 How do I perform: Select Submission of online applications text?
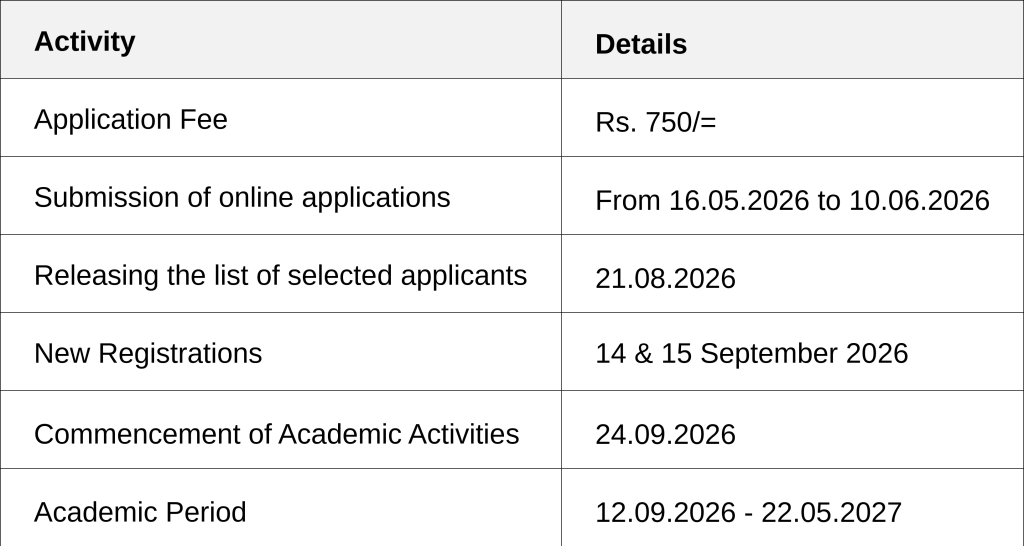pyautogui.click(x=242, y=197)
